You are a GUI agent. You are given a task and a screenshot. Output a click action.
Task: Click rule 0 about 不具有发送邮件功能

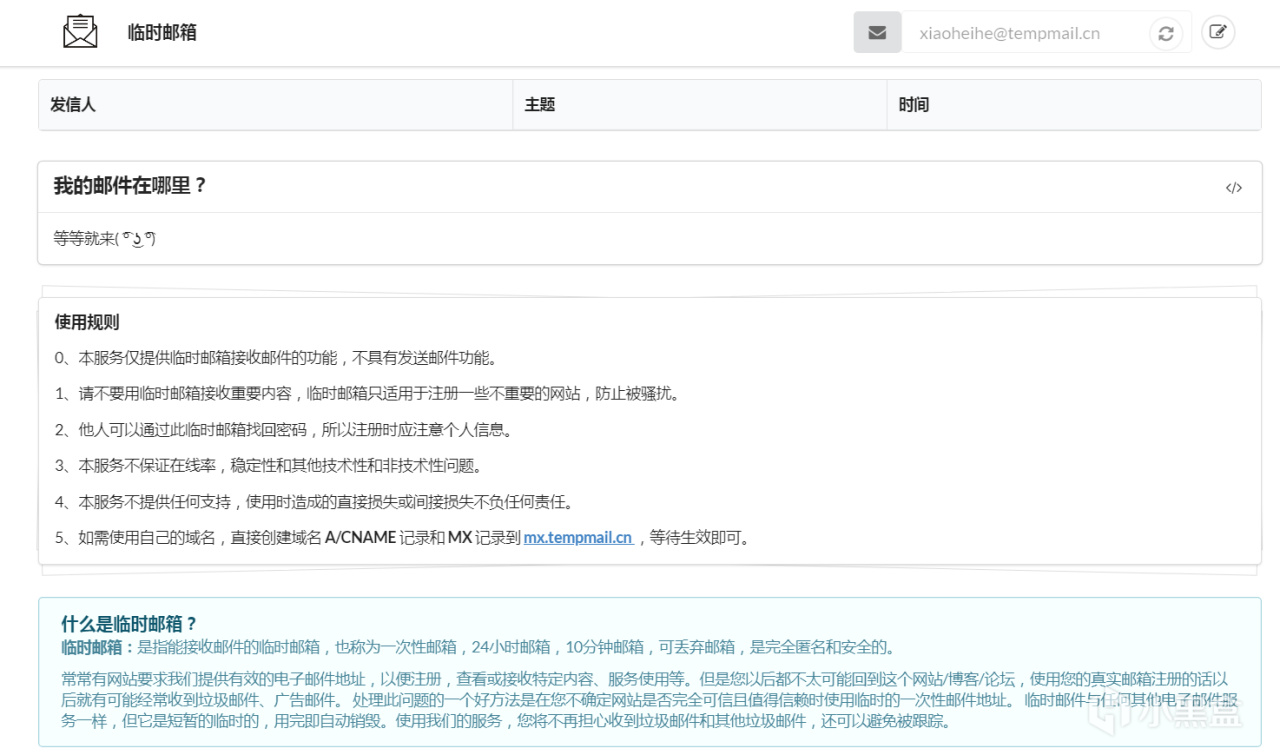tap(276, 358)
